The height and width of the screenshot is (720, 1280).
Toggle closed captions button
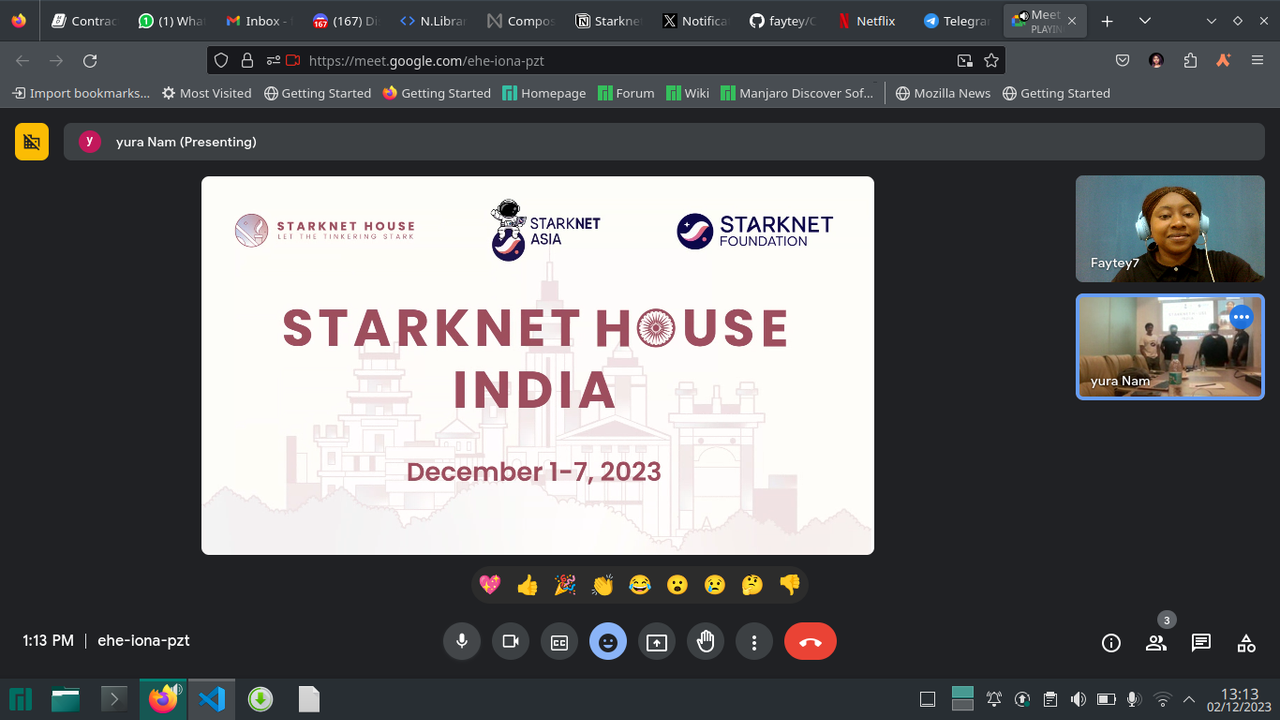tap(560, 641)
